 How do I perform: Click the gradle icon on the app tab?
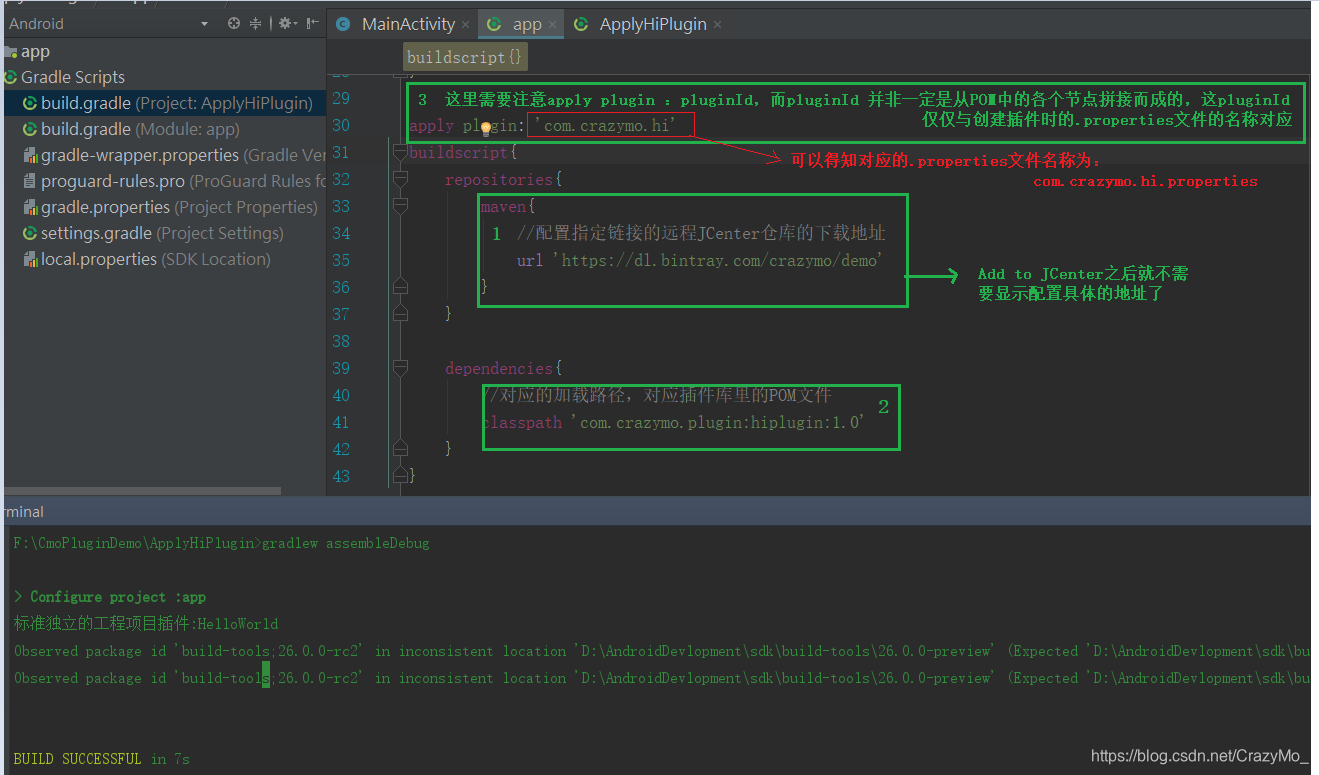tap(495, 24)
